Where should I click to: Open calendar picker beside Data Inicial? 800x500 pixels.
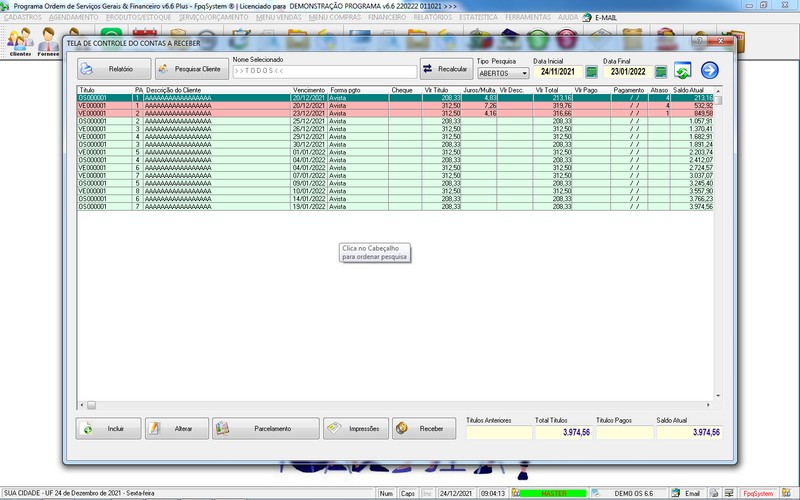click(x=591, y=72)
